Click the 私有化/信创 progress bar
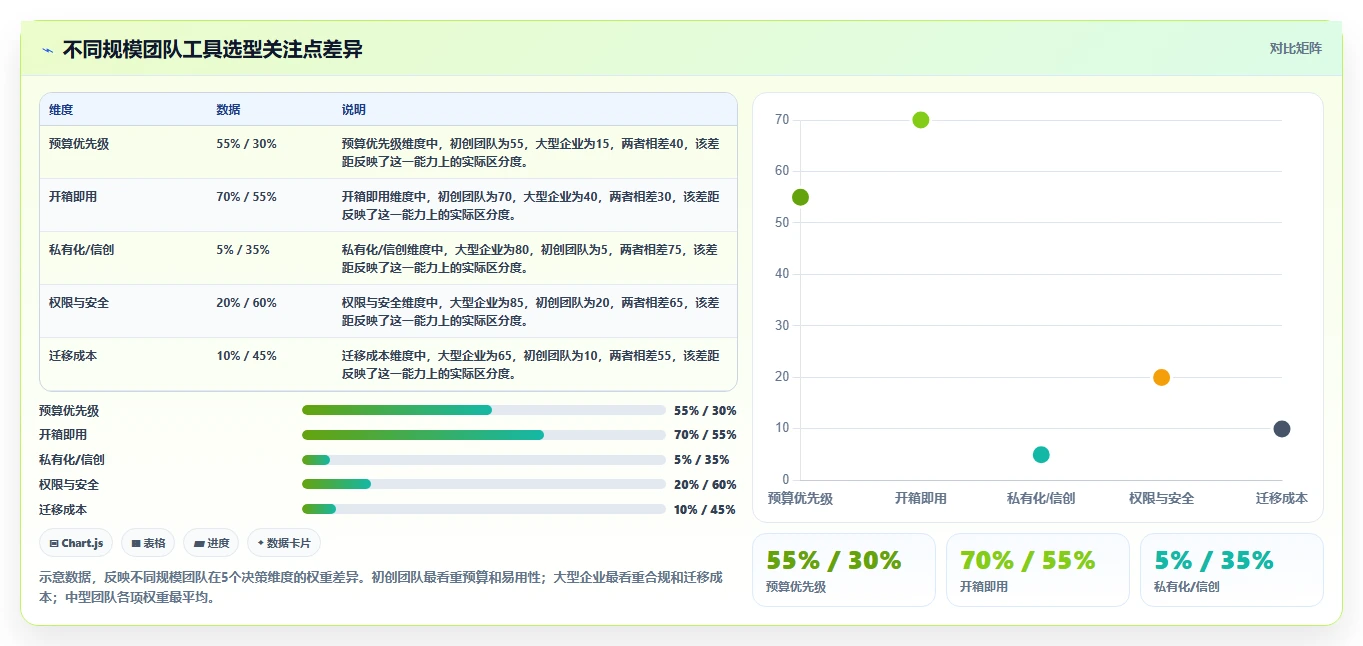The image size is (1363, 646). (483, 460)
